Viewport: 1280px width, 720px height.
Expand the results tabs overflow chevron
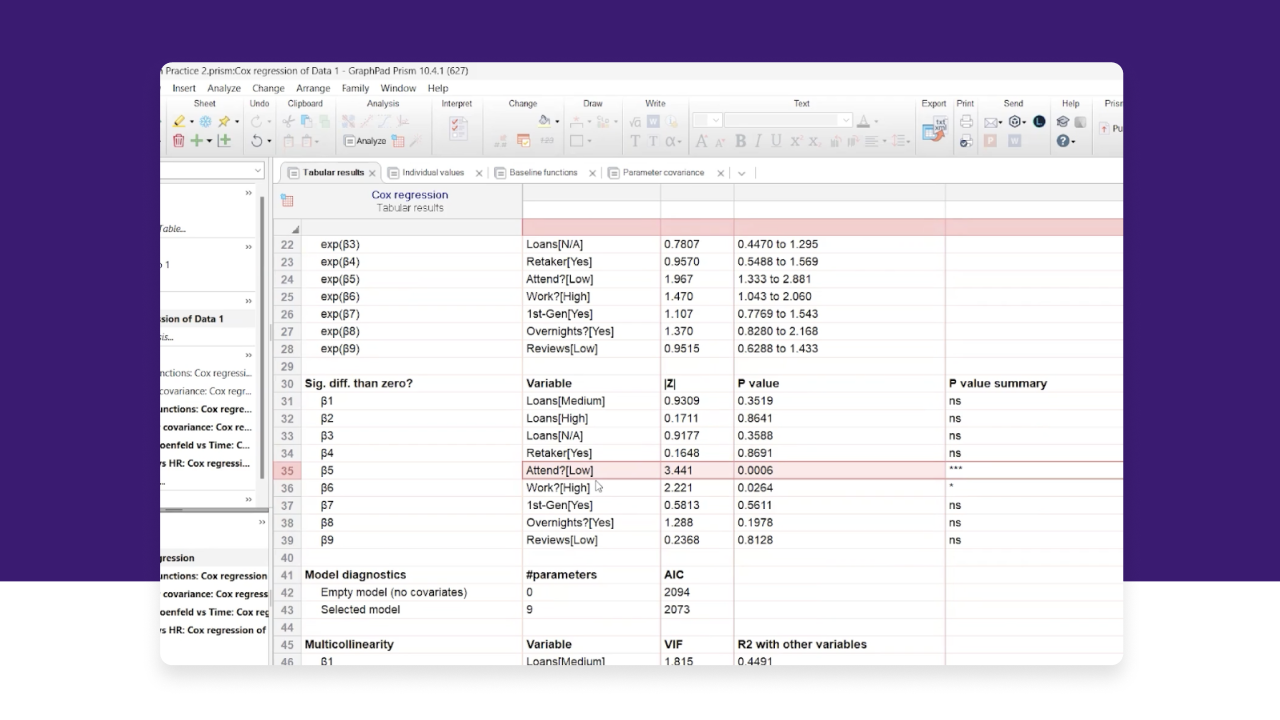pos(742,173)
